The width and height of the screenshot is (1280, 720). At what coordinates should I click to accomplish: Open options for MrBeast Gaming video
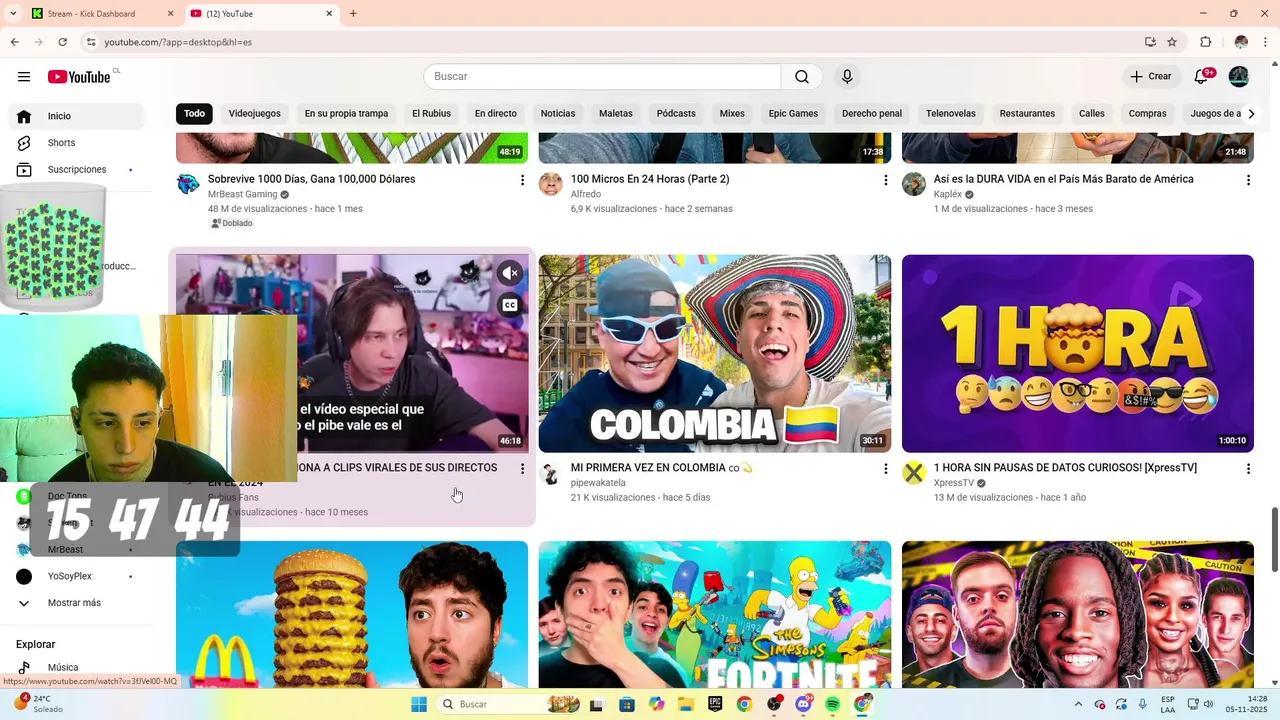pyautogui.click(x=522, y=180)
